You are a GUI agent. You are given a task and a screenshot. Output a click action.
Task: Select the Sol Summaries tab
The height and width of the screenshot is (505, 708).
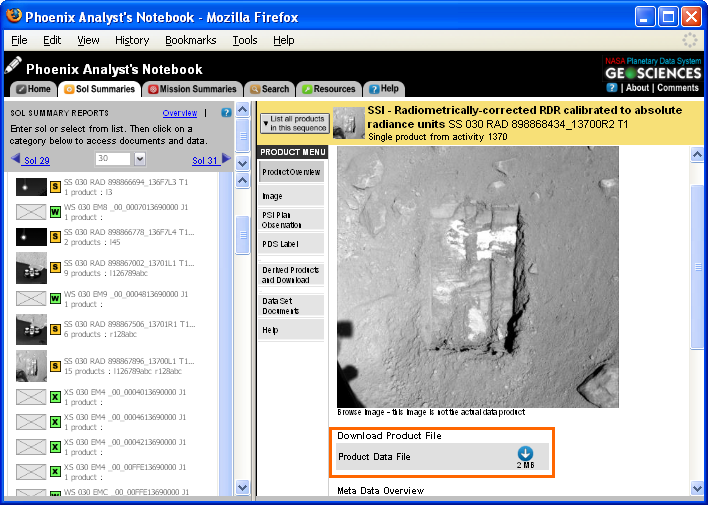click(x=100, y=89)
